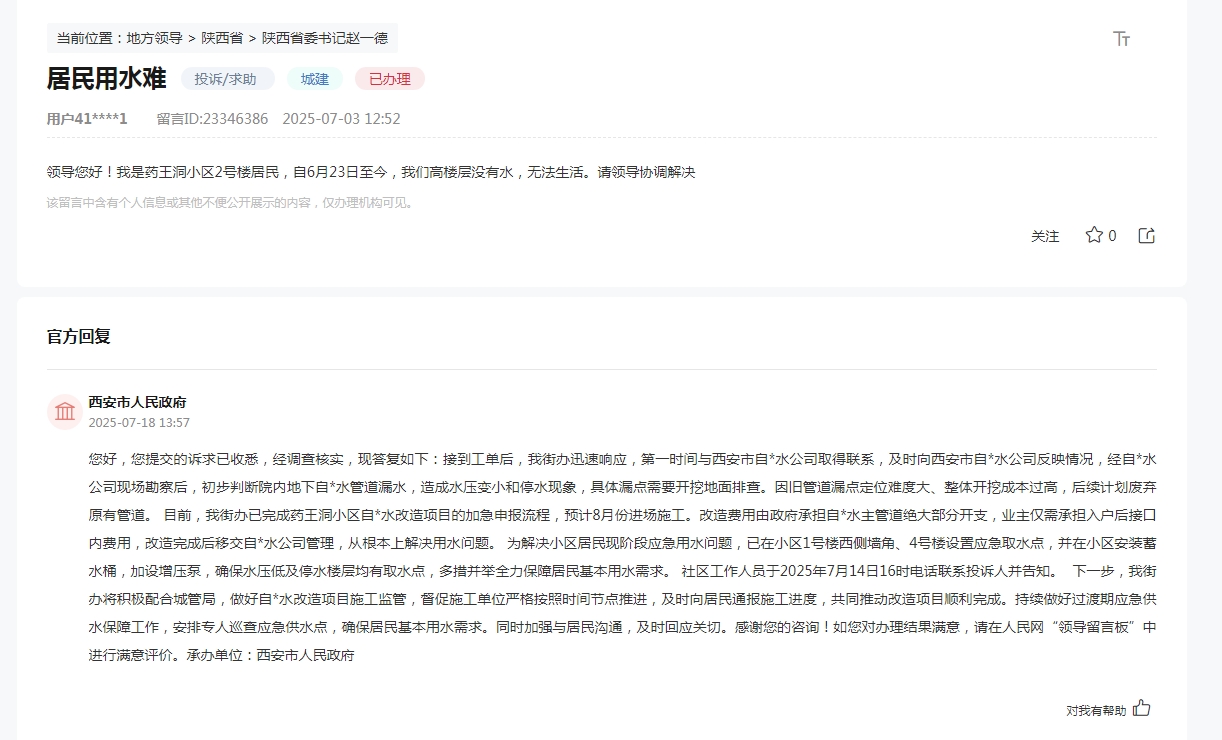
Task: Like the post using the heart icon
Action: [x=1092, y=235]
